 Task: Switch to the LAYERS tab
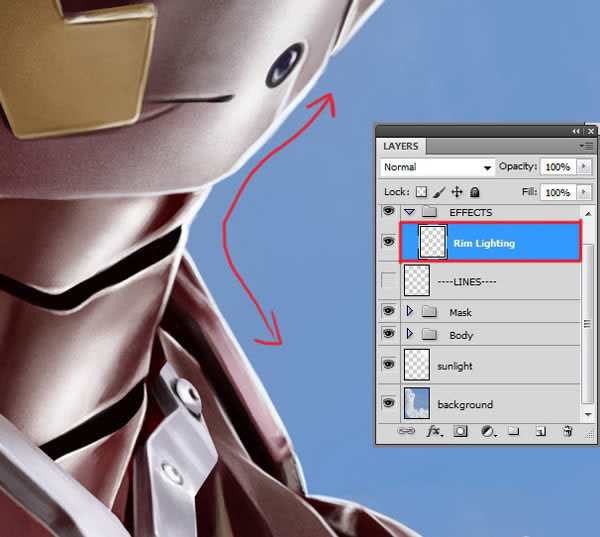click(x=401, y=147)
